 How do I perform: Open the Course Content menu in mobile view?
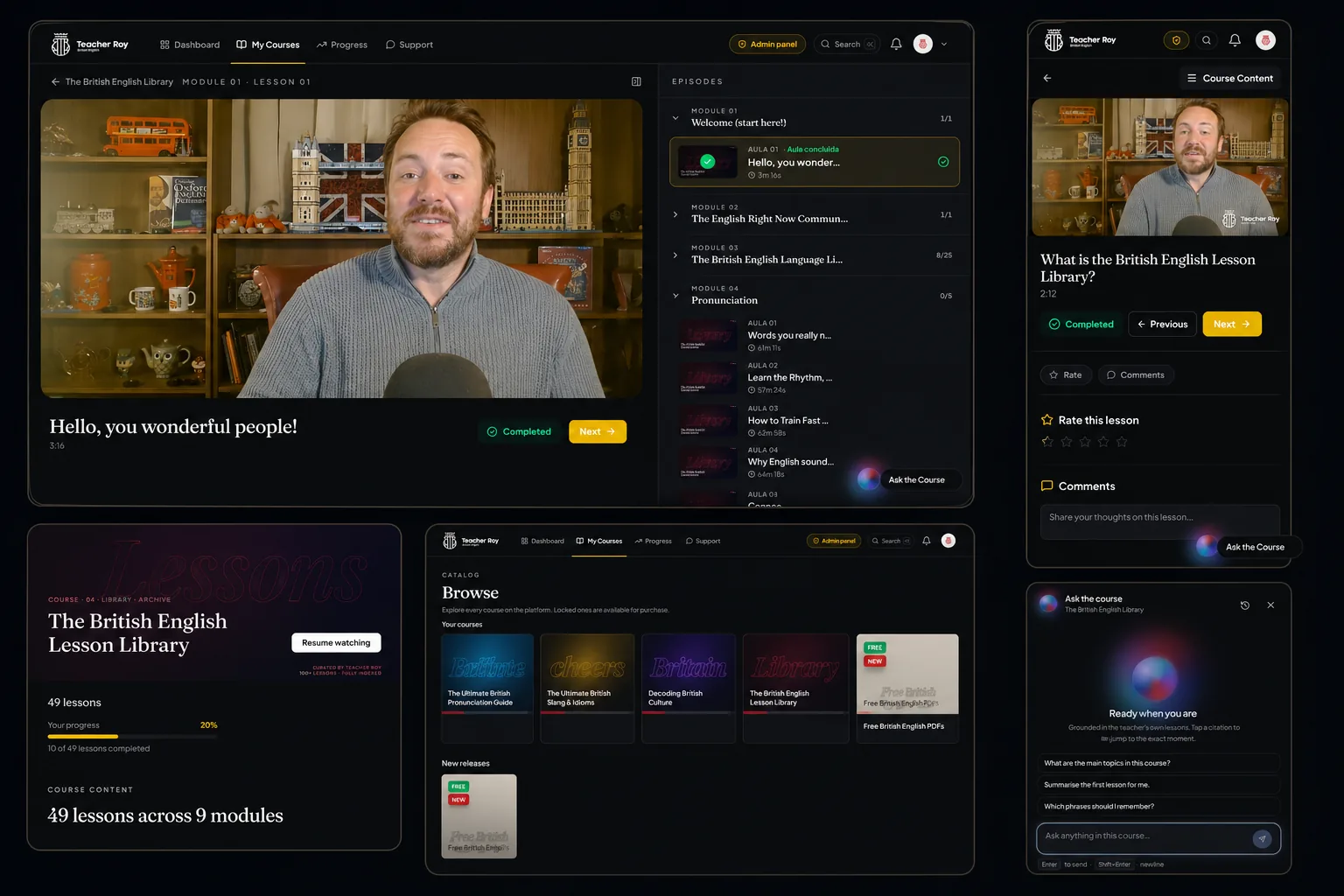tap(1229, 78)
